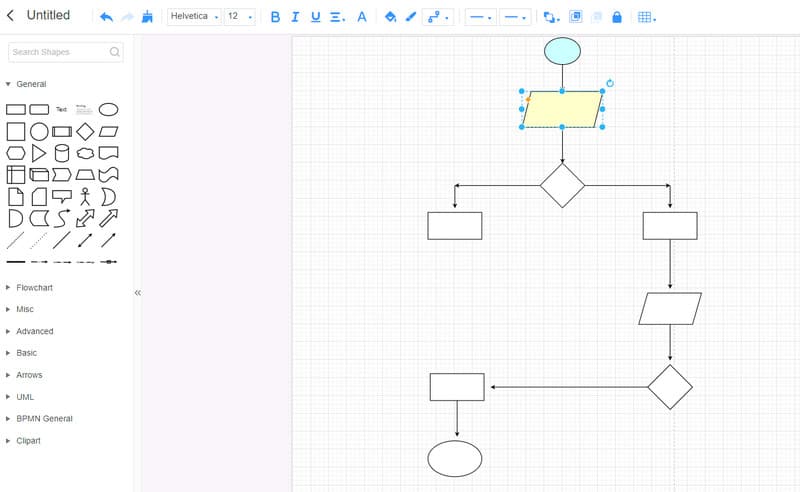Click in the Search Shapes field
The height and width of the screenshot is (492, 800).
pyautogui.click(x=60, y=52)
